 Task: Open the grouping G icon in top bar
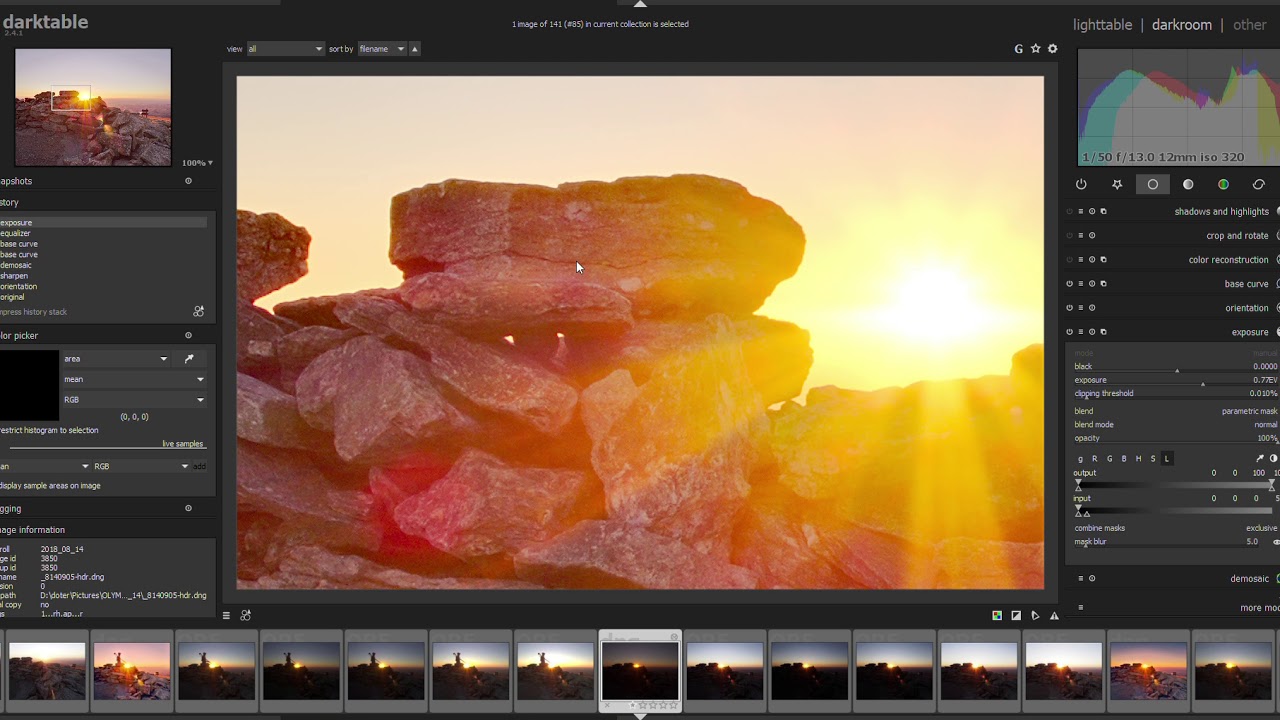click(1019, 48)
